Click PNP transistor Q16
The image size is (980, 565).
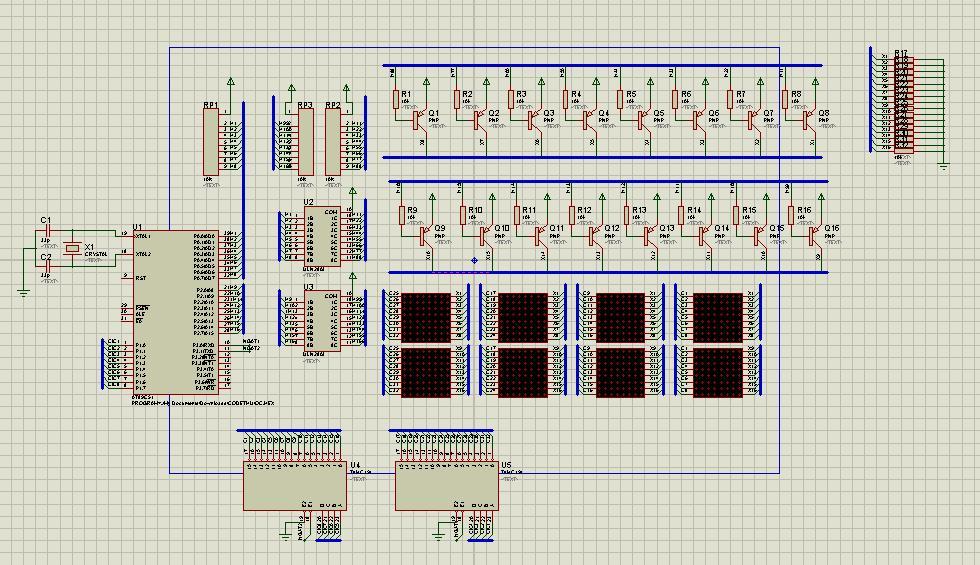pos(814,233)
